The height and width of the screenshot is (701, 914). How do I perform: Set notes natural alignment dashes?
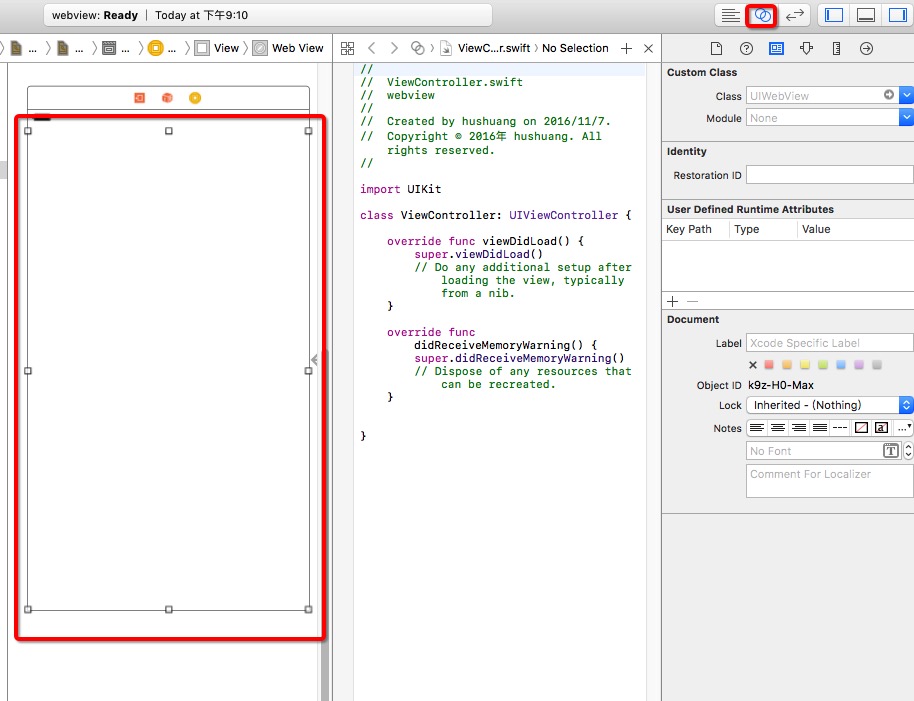point(840,428)
